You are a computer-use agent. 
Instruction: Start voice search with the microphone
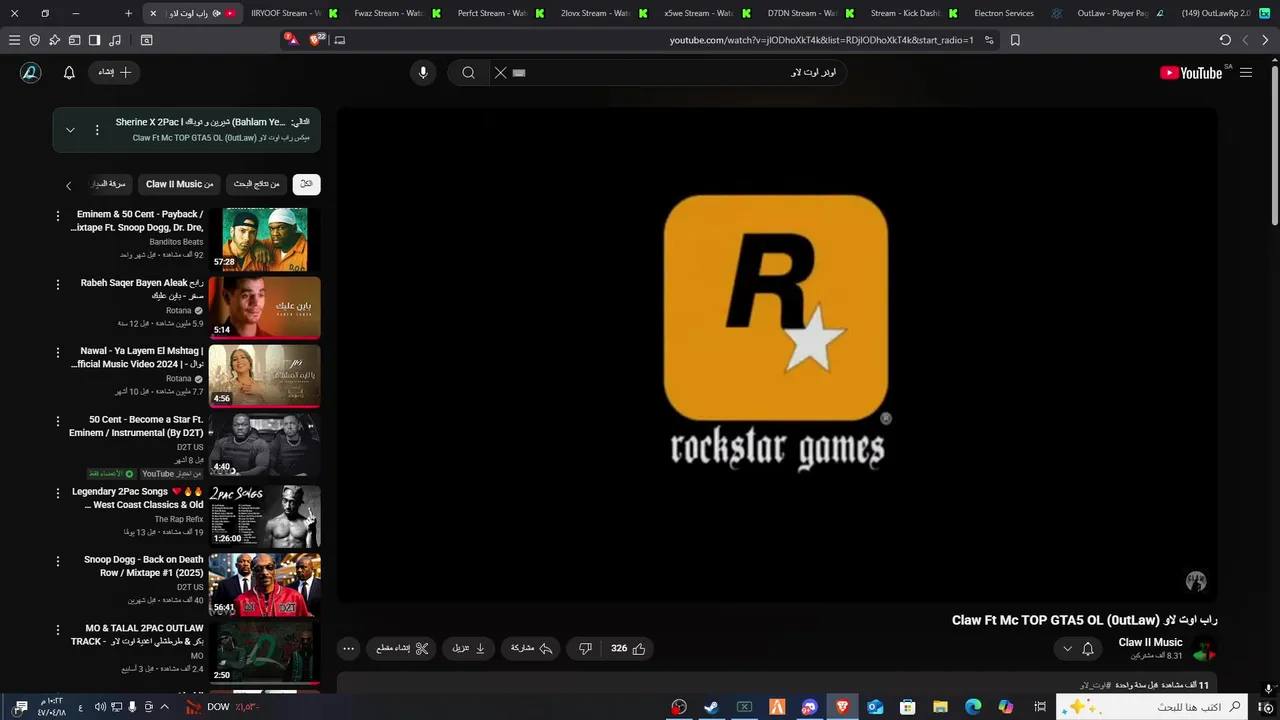point(423,72)
